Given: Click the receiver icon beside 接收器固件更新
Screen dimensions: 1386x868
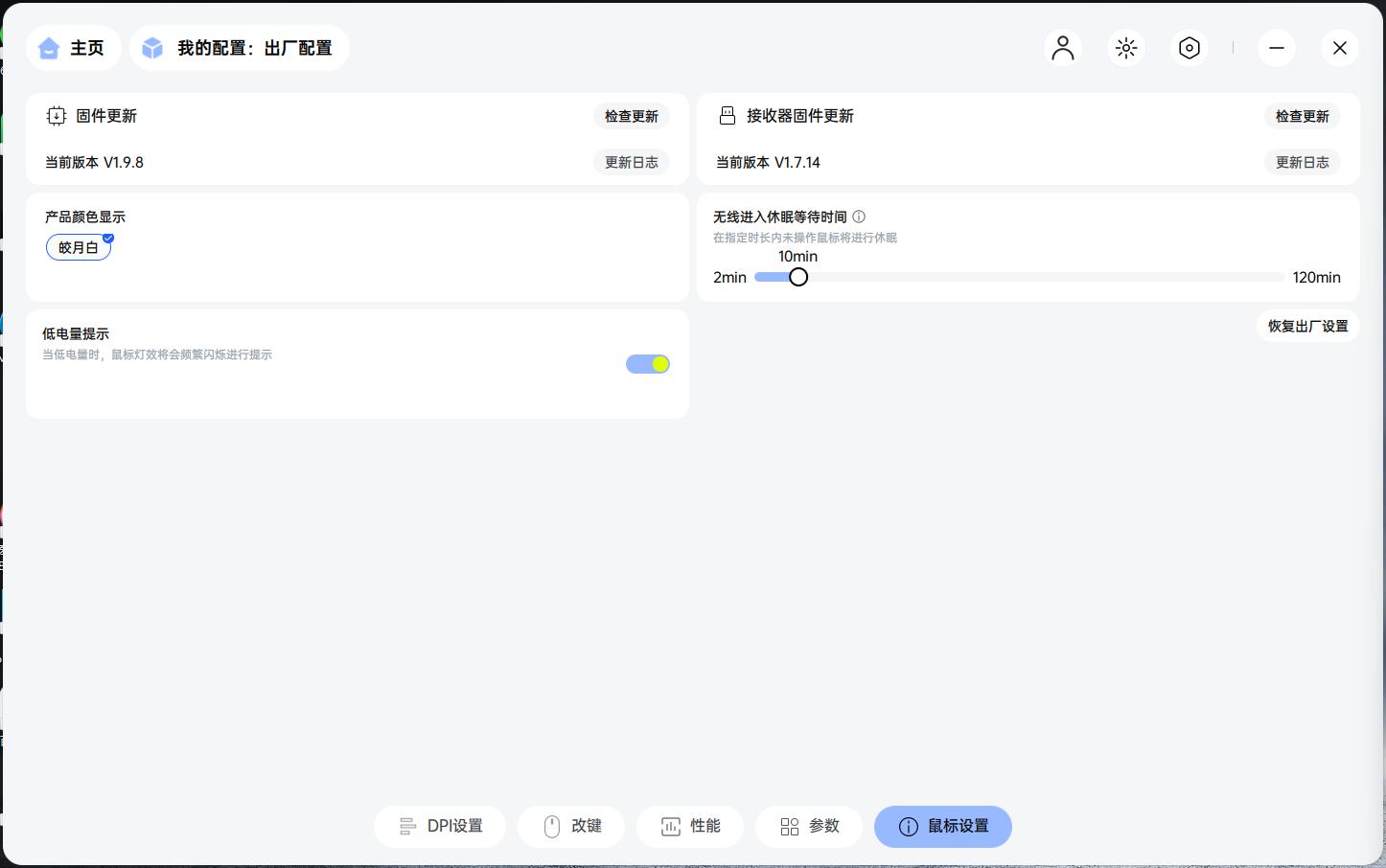Looking at the screenshot, I should tap(728, 116).
